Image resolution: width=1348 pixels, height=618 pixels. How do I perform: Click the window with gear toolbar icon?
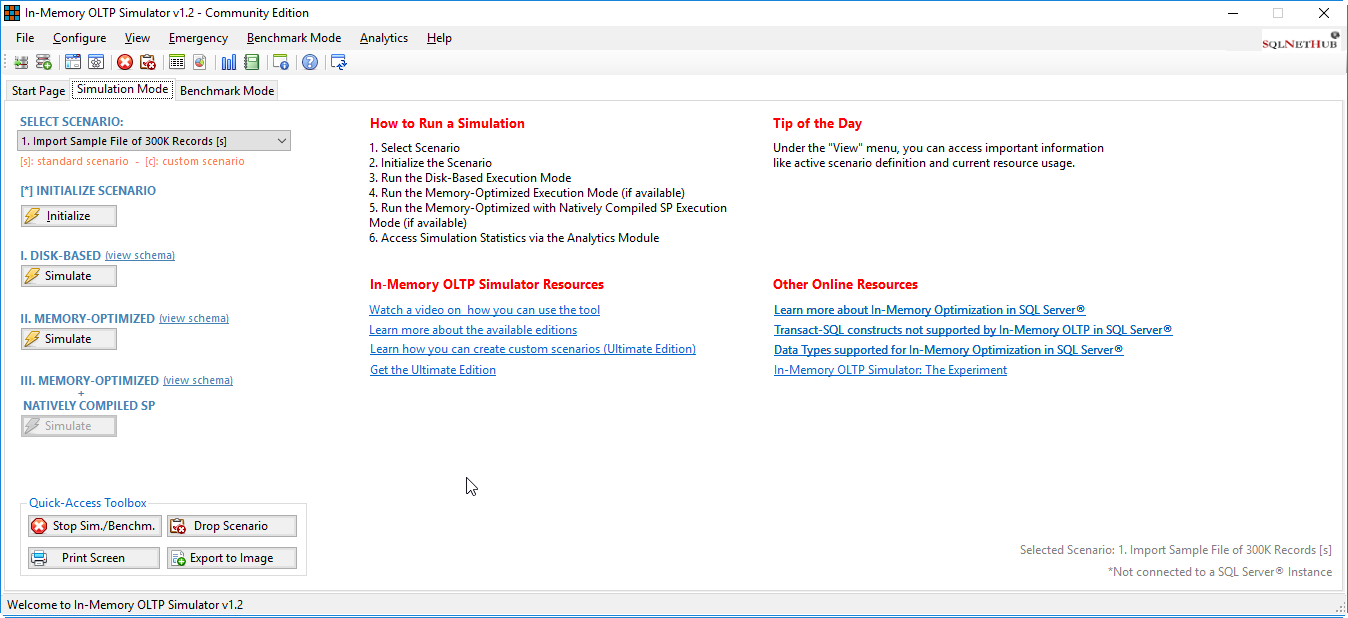(96, 62)
